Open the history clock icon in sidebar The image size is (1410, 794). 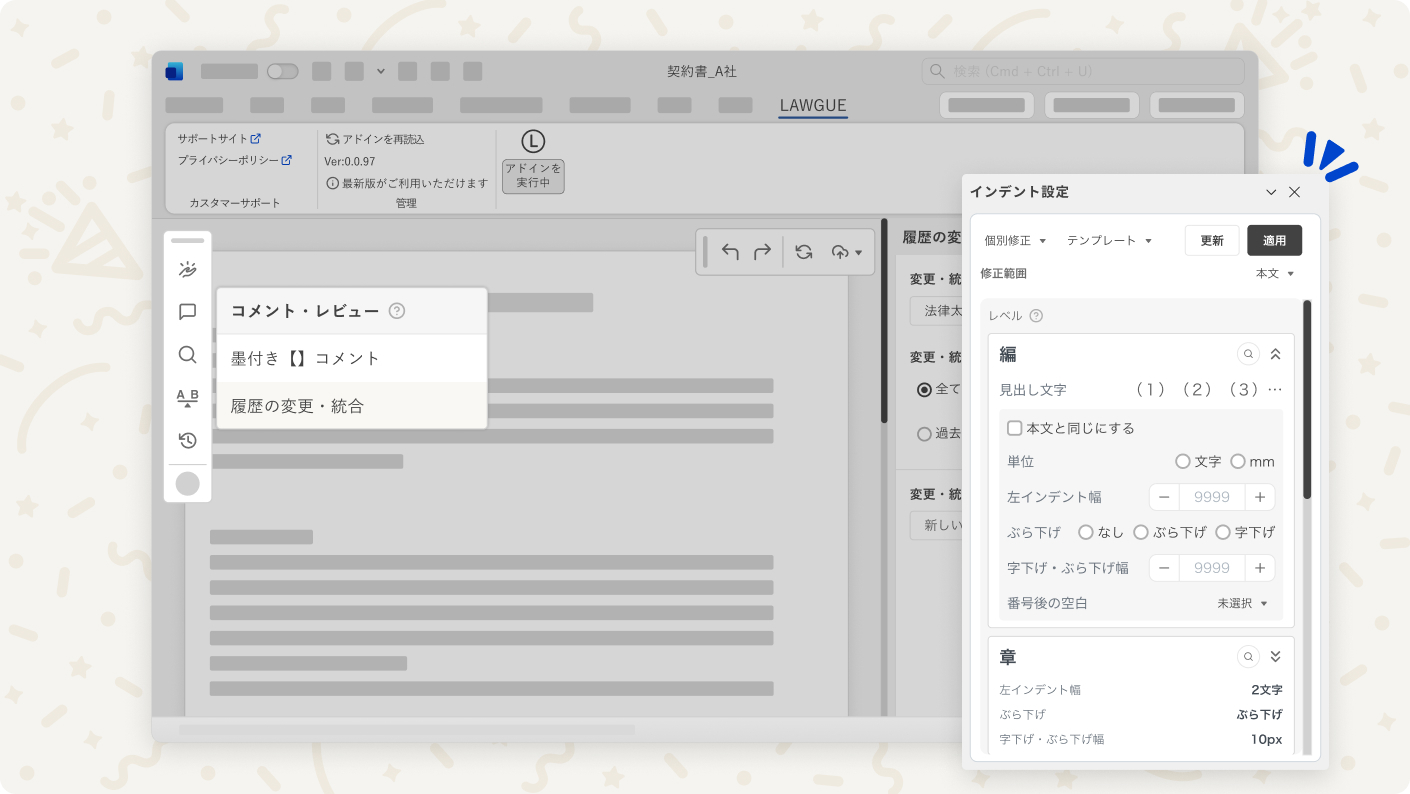point(187,440)
